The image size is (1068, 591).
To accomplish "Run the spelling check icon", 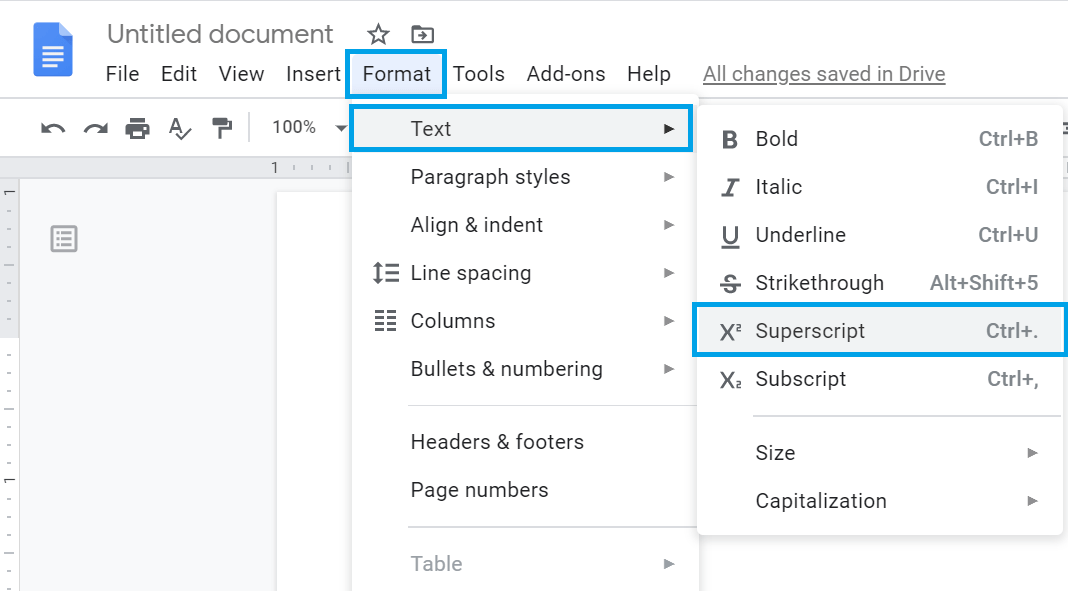I will [x=179, y=128].
